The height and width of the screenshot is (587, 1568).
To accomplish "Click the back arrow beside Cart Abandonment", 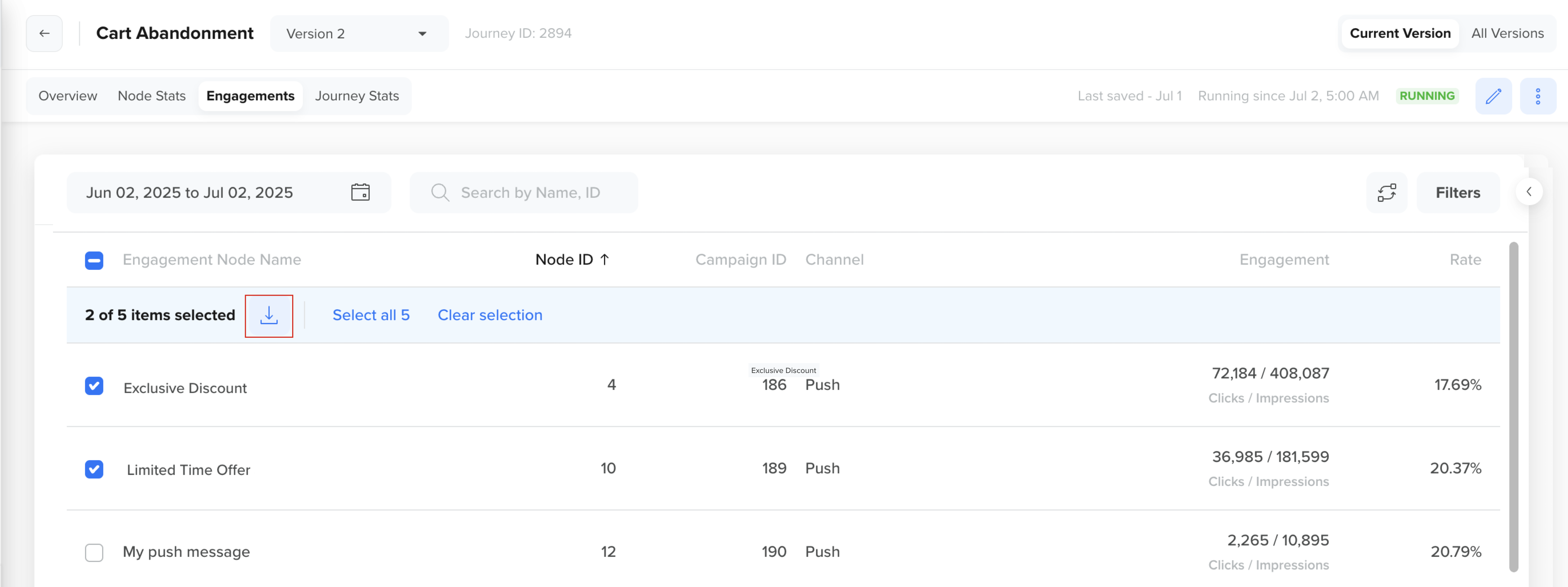I will 44,34.
